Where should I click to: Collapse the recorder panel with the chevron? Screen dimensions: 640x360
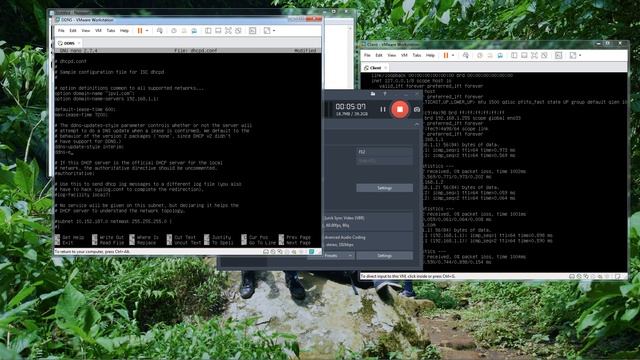click(417, 124)
